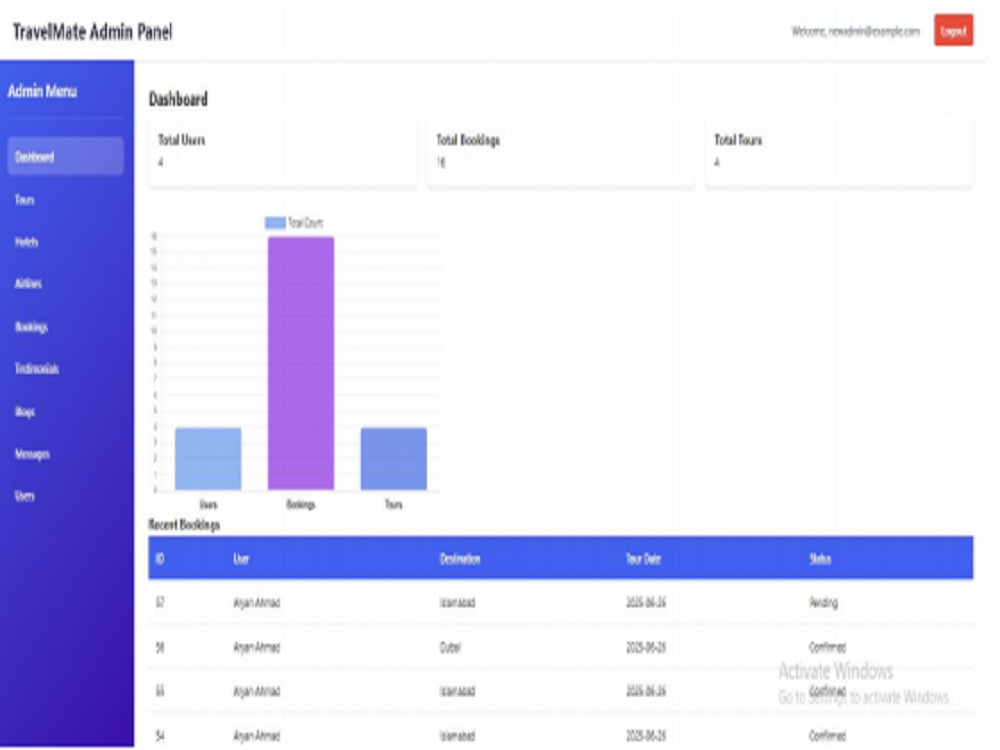Click the light blue Users bar in chart
1000x750 pixels.
[x=209, y=459]
